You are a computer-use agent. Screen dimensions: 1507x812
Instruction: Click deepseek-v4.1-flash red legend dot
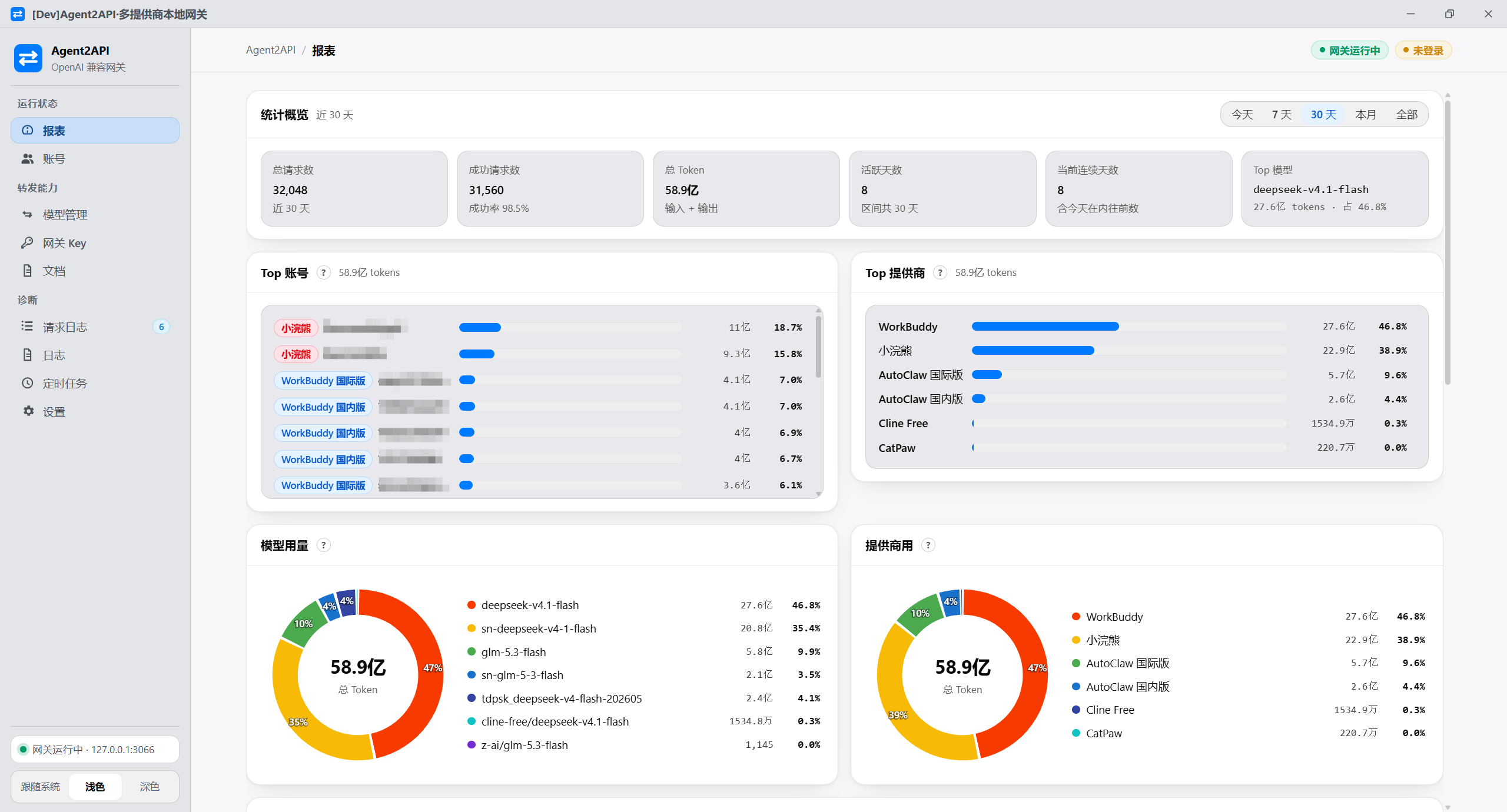(471, 605)
